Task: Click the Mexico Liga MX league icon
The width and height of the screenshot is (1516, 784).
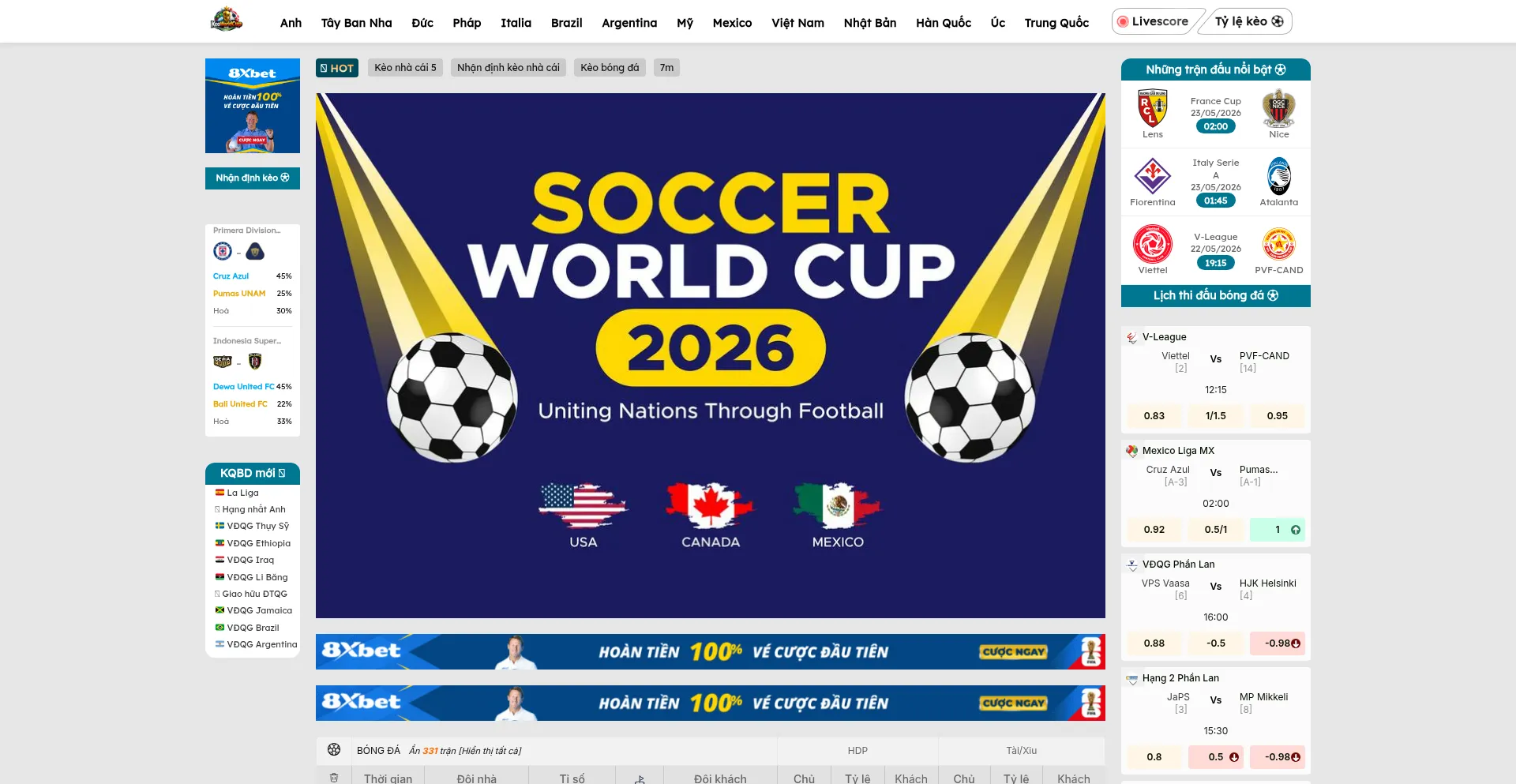Action: tap(1132, 451)
